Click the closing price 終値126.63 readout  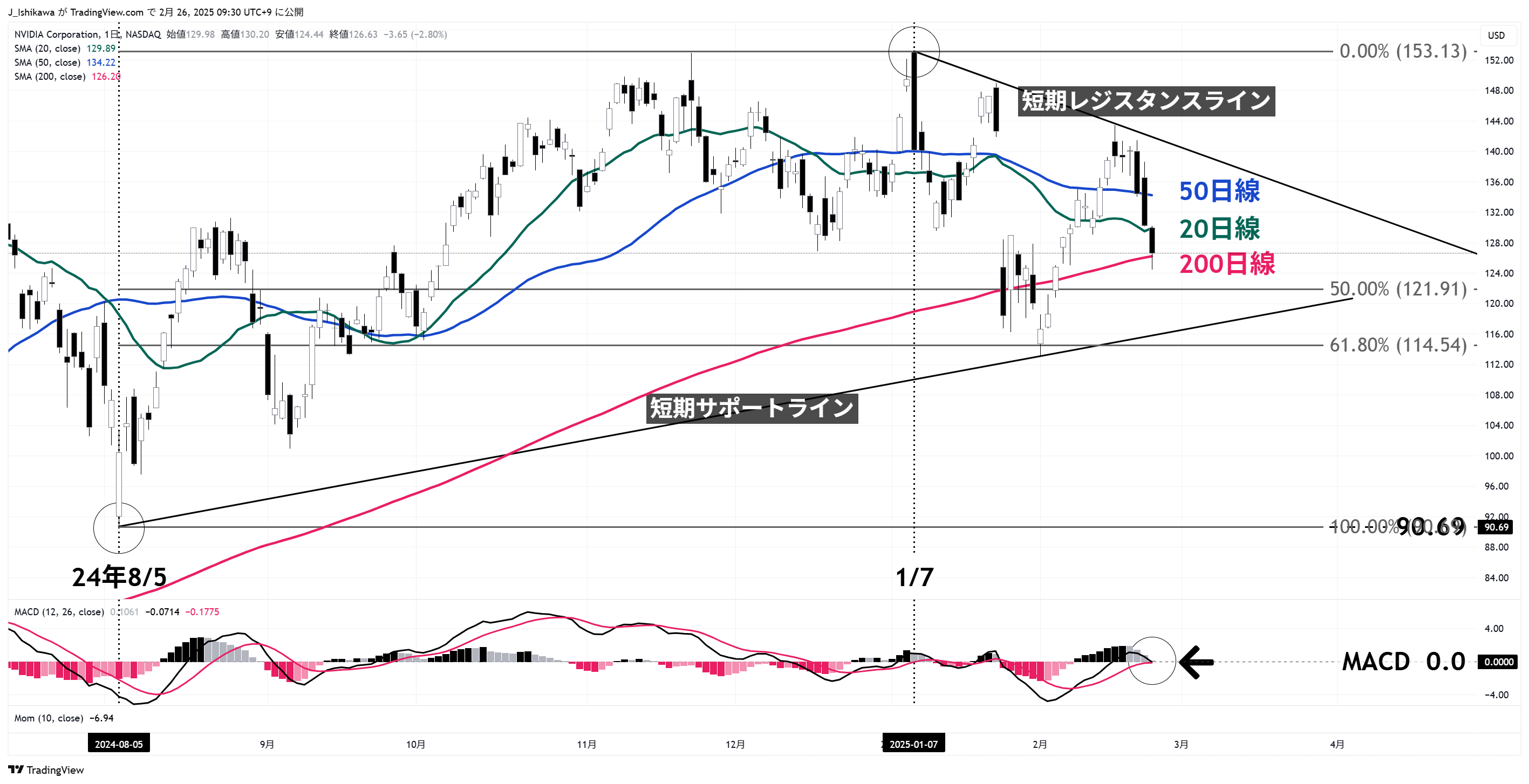coord(353,35)
